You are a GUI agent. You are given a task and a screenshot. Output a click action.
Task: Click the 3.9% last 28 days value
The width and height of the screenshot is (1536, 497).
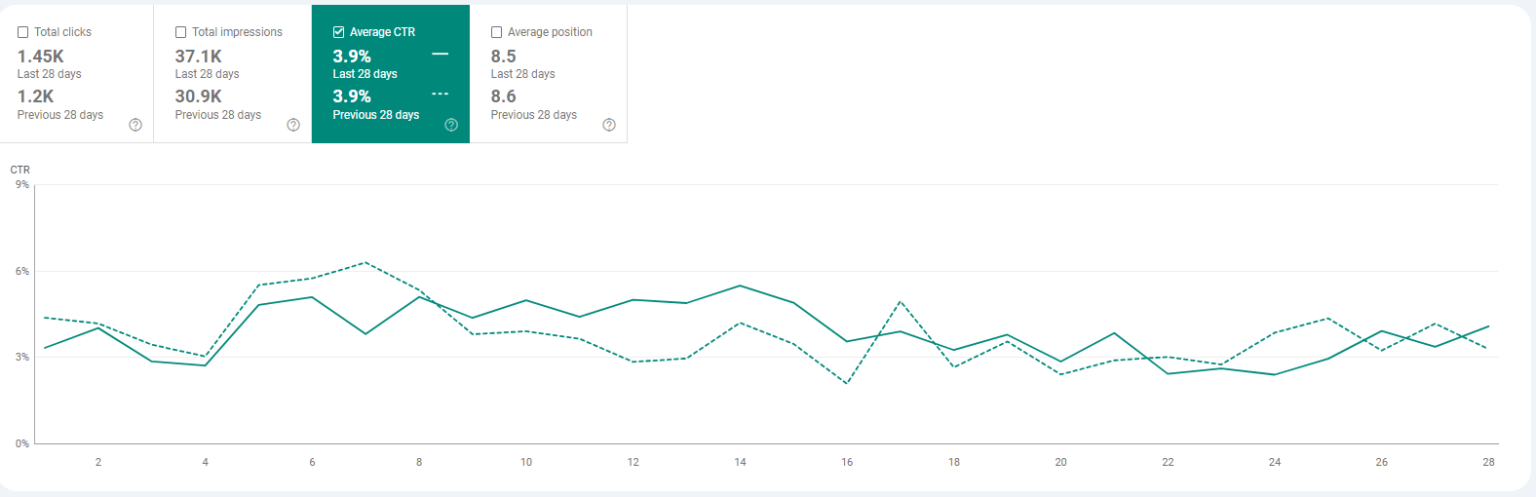352,56
